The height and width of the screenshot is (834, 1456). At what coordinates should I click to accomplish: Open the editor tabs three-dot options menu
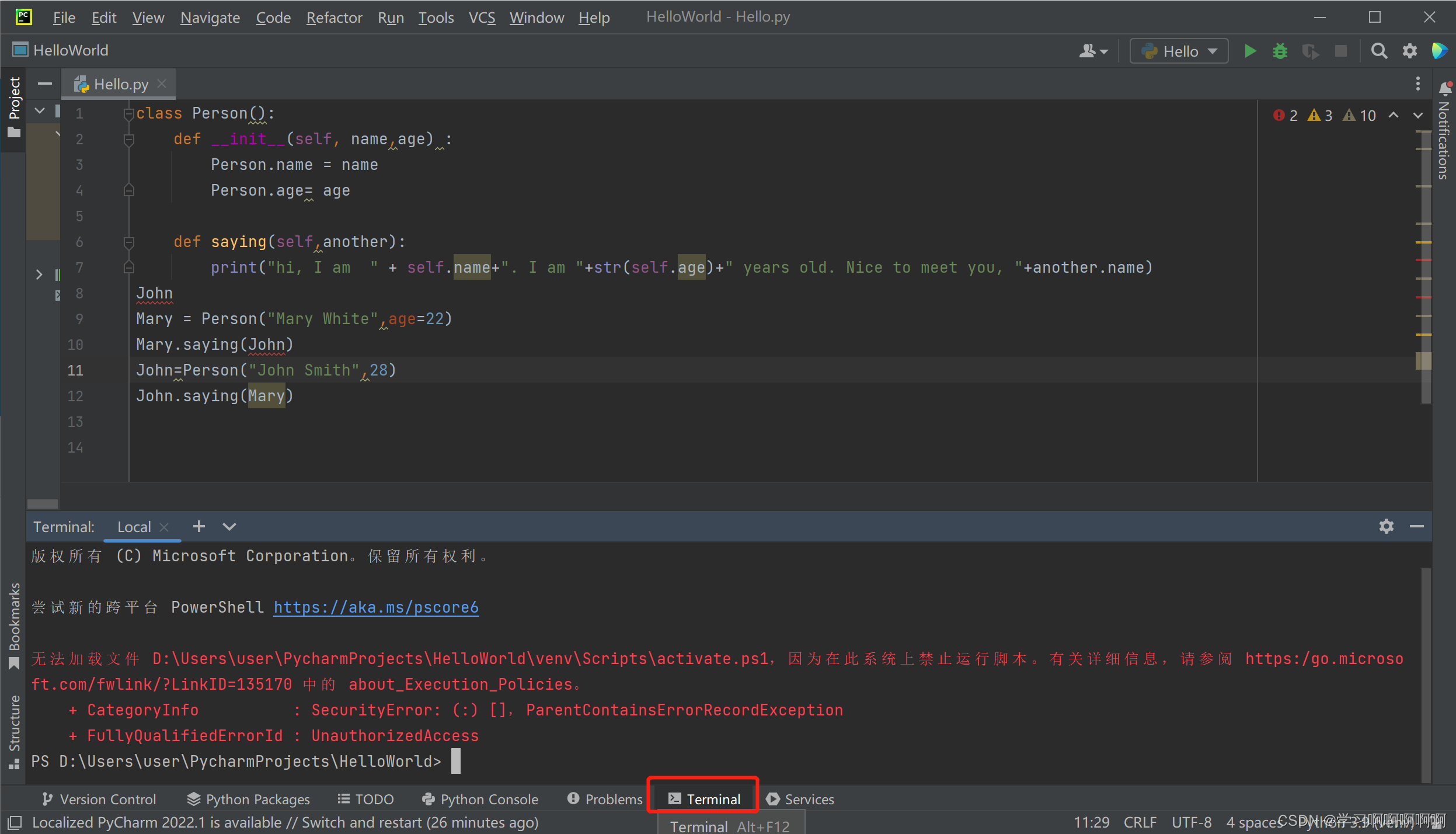point(1418,84)
